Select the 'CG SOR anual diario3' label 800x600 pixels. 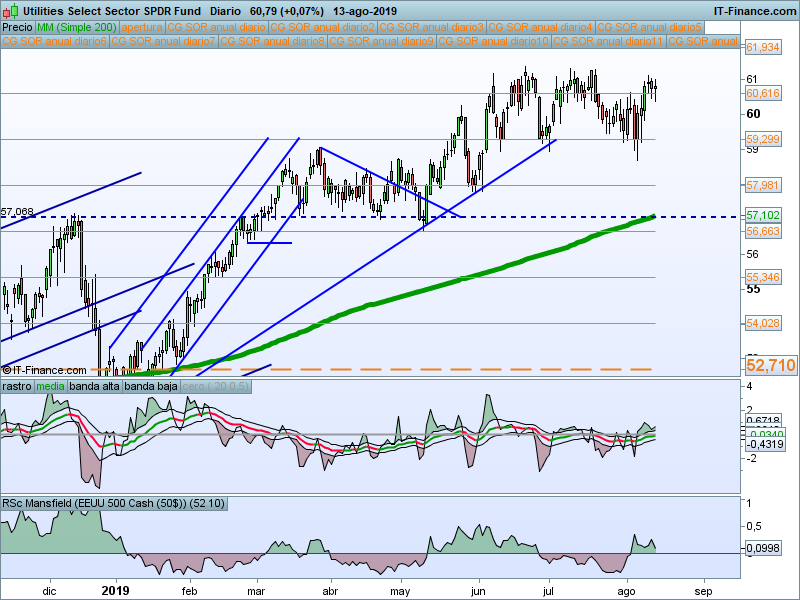432,27
